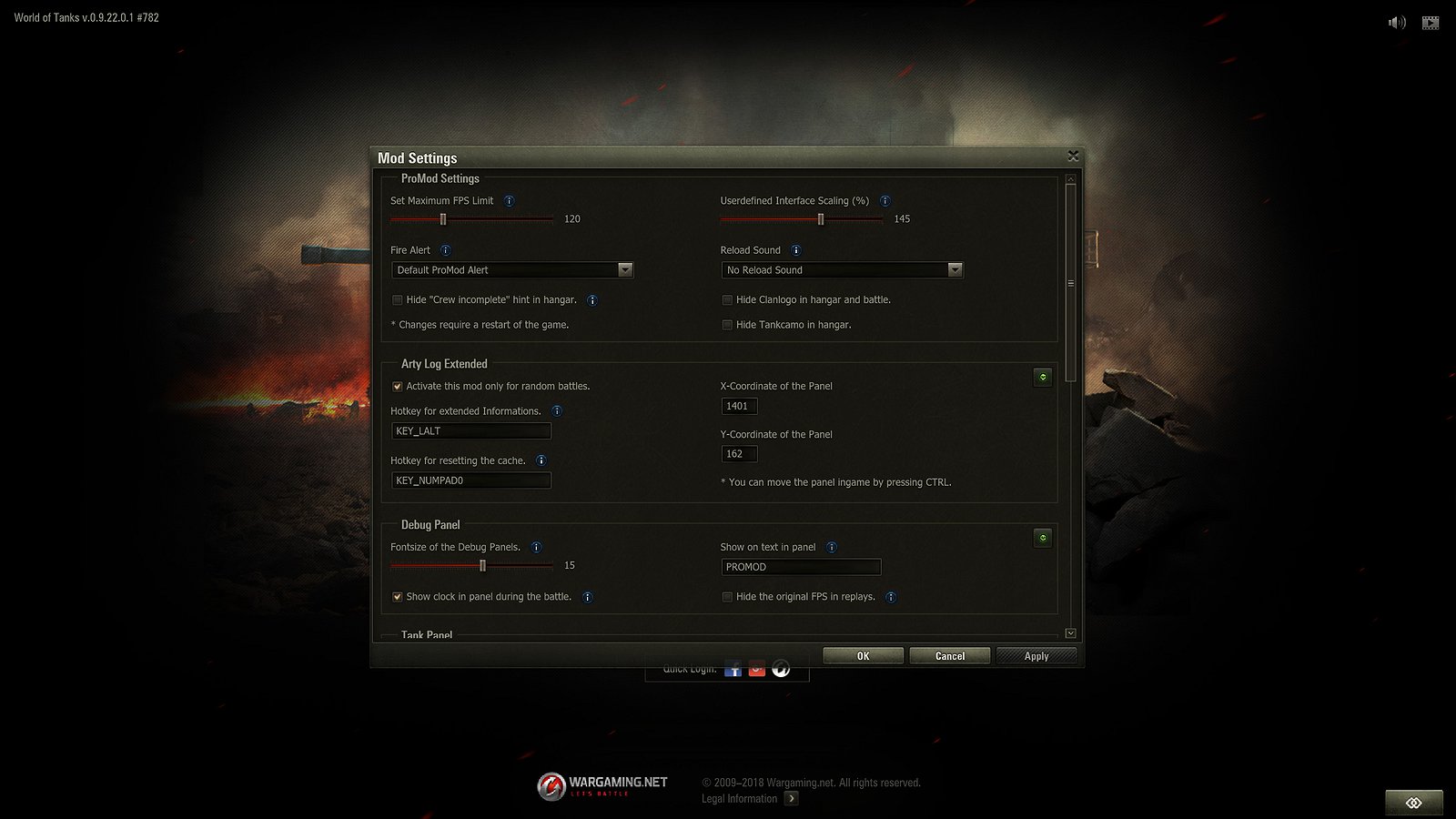The image size is (1456, 819).
Task: Click the vertical scrollbar thumb in Mod Settings
Action: (1071, 283)
